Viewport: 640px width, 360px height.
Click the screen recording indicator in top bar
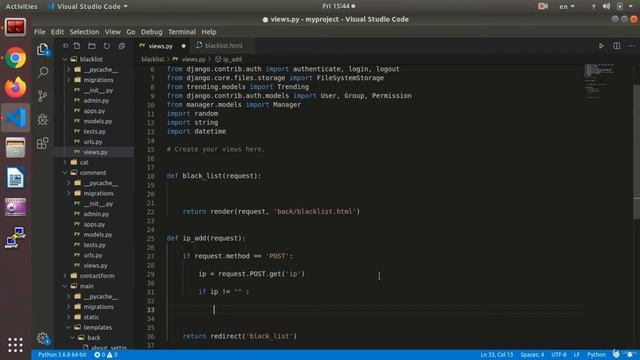(x=542, y=6)
